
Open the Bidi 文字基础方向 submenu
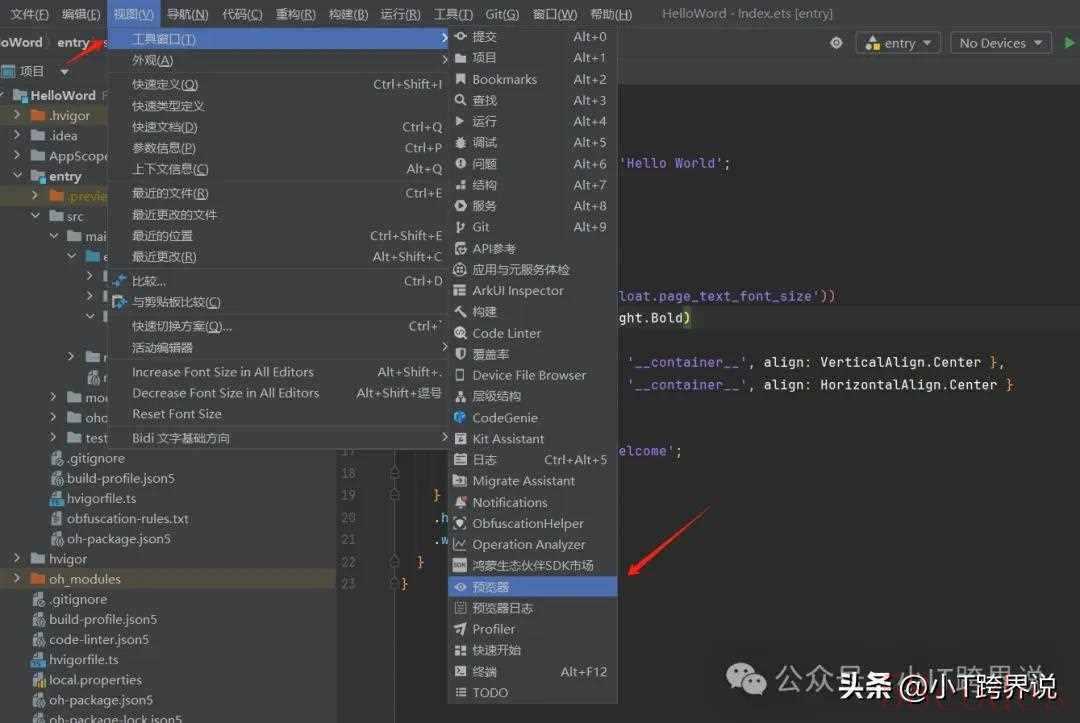tap(278, 438)
